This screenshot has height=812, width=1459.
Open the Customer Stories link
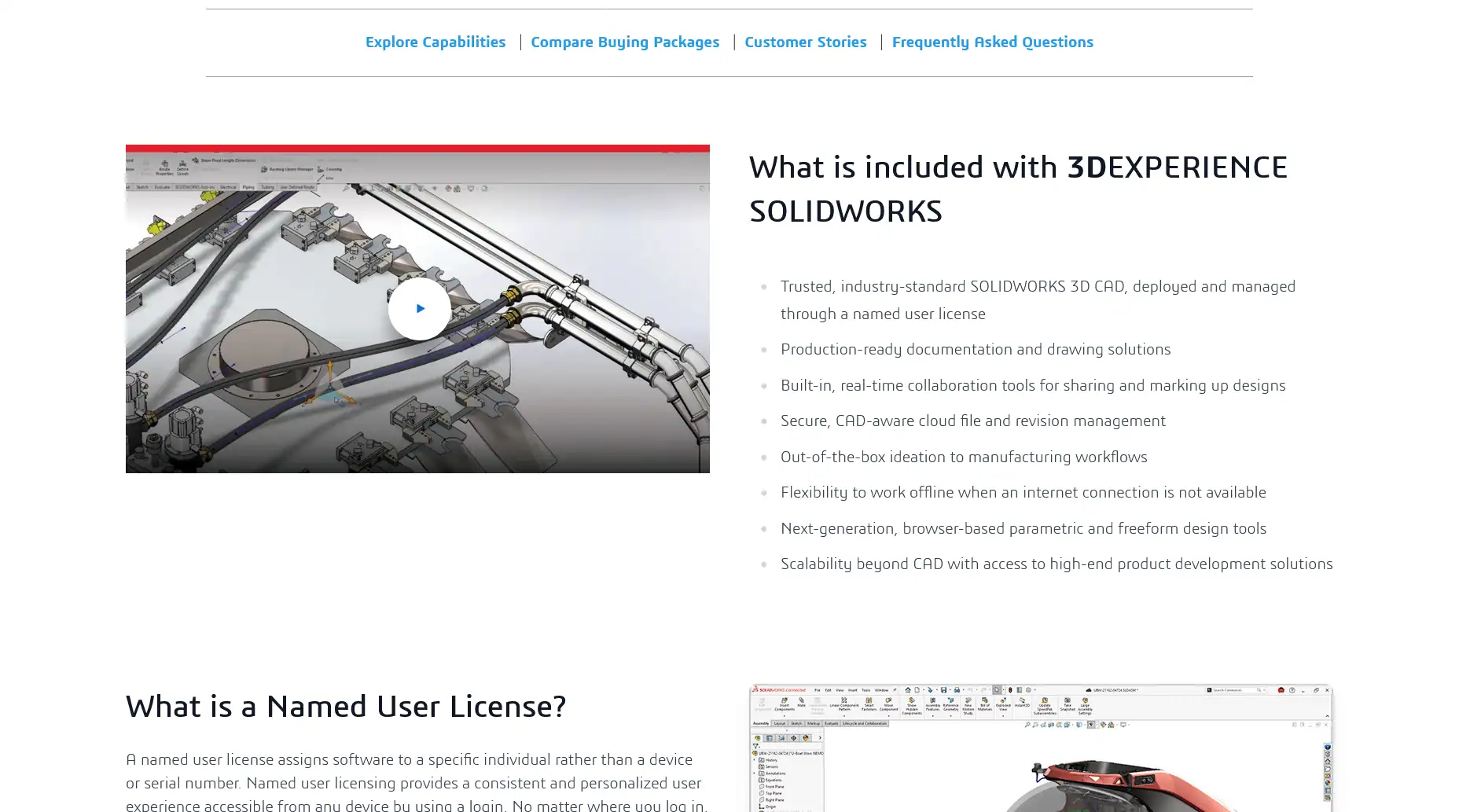pyautogui.click(x=805, y=42)
